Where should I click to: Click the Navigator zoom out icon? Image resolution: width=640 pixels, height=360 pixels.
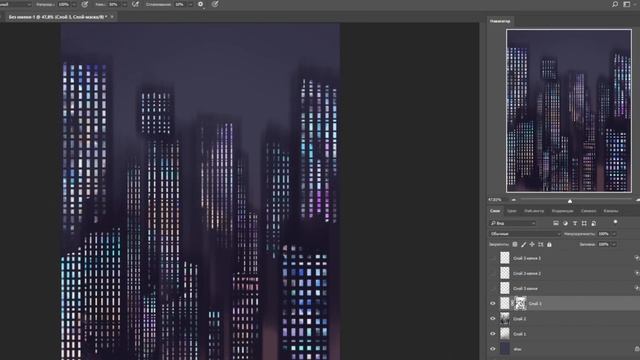coord(513,200)
